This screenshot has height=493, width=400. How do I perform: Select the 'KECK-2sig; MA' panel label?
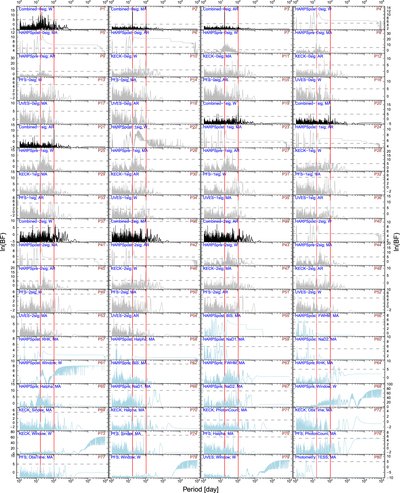(x=218, y=268)
